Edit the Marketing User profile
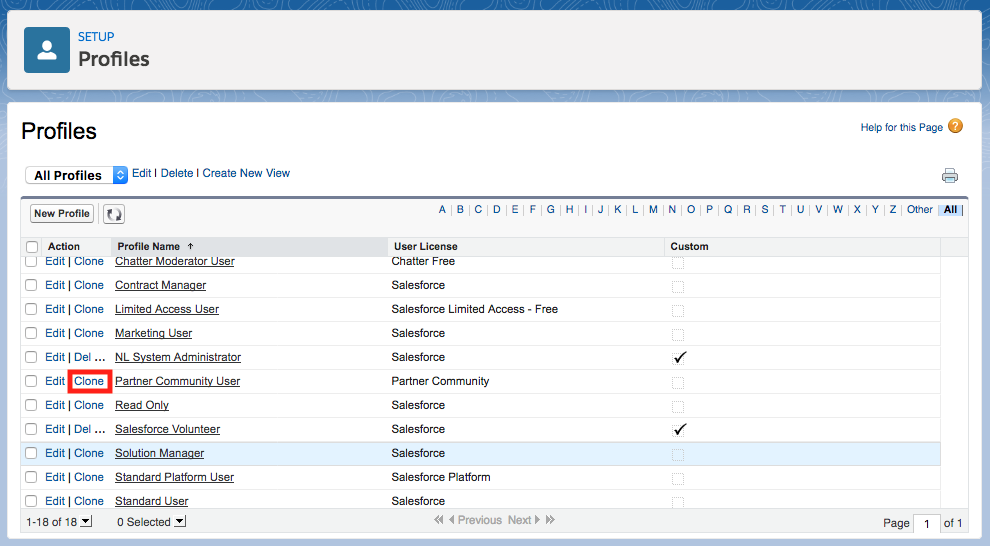The height and width of the screenshot is (546, 990). pos(55,333)
